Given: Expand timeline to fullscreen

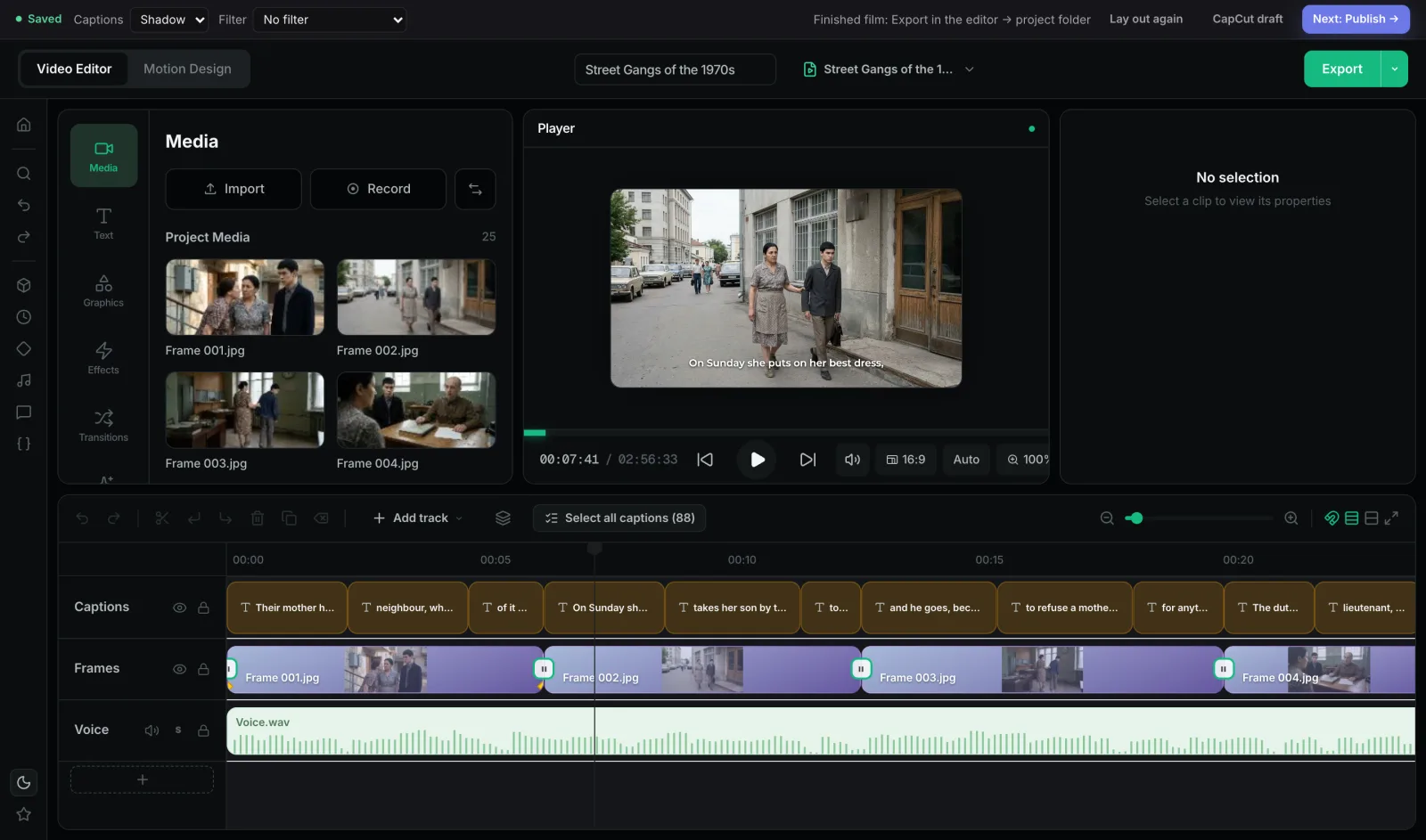Looking at the screenshot, I should click(x=1391, y=518).
